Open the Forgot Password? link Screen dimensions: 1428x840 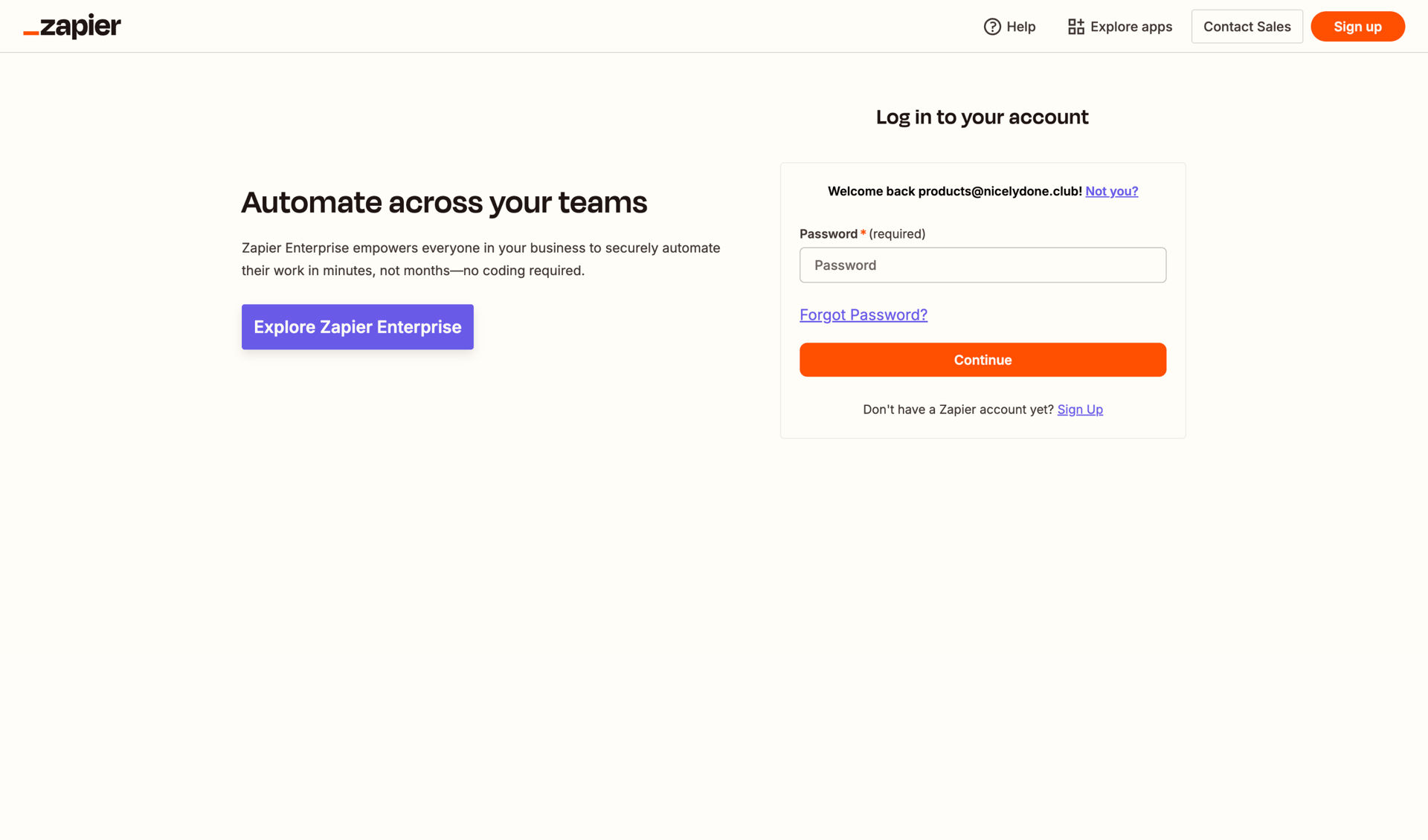click(863, 314)
